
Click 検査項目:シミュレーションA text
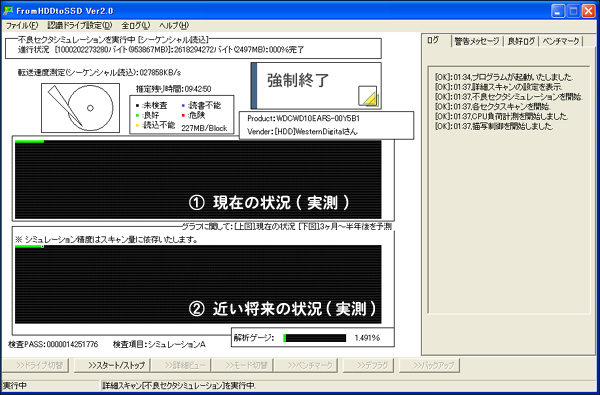(159, 344)
